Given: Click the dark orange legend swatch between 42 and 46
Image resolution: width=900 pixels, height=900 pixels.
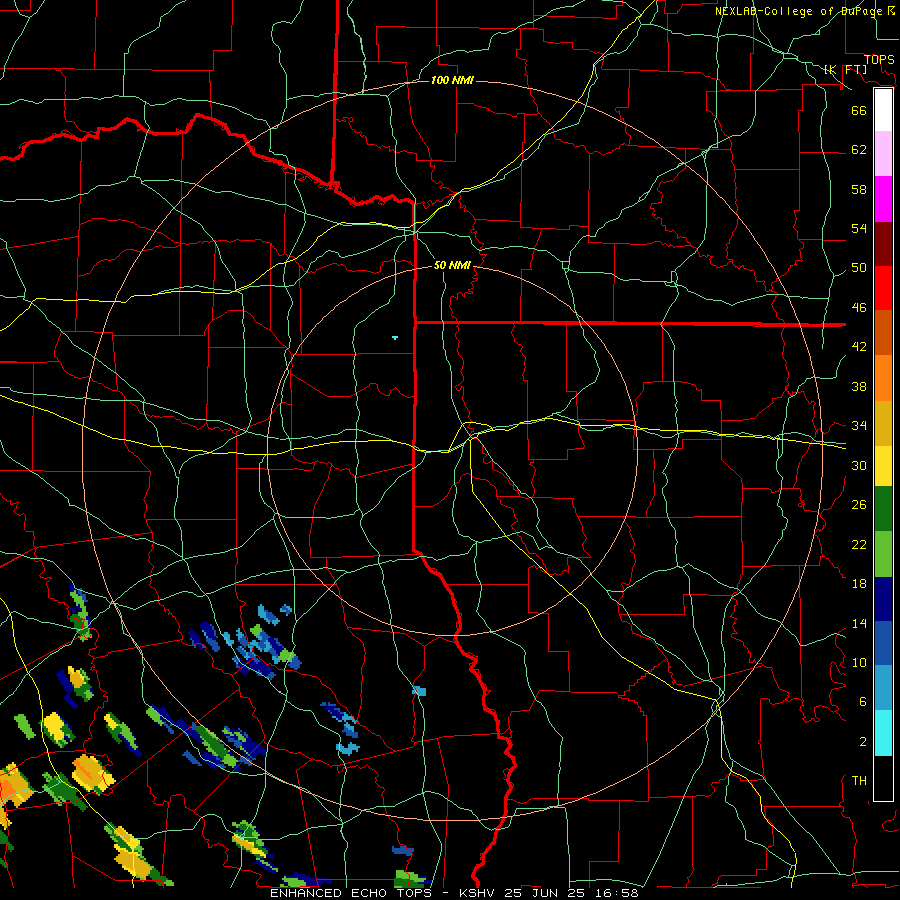Looking at the screenshot, I should [x=883, y=332].
